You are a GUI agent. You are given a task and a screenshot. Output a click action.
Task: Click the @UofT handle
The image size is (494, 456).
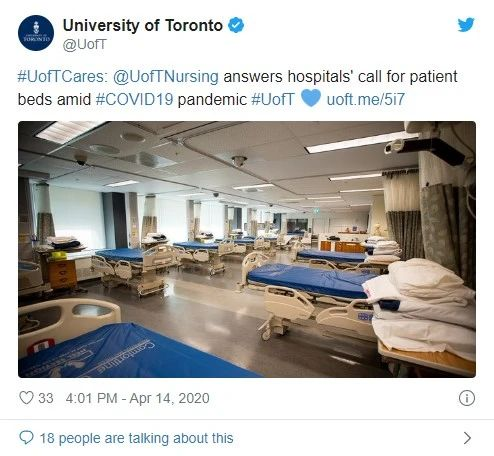tap(85, 44)
